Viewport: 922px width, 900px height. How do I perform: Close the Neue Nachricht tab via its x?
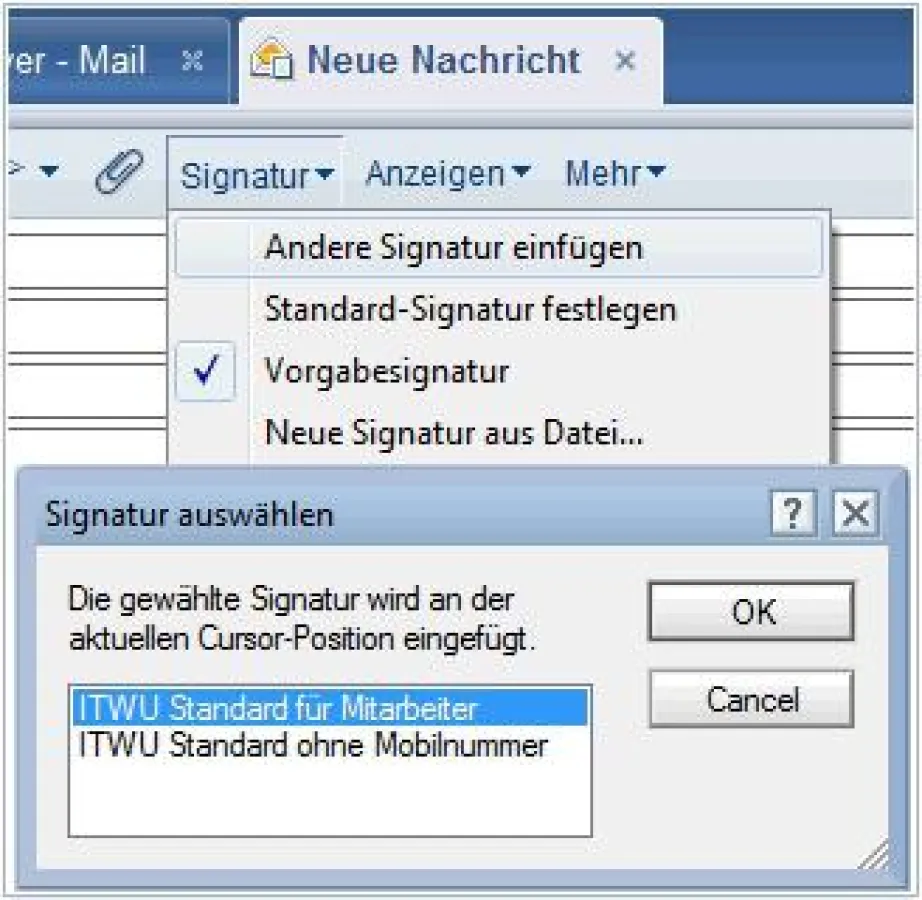point(626,60)
